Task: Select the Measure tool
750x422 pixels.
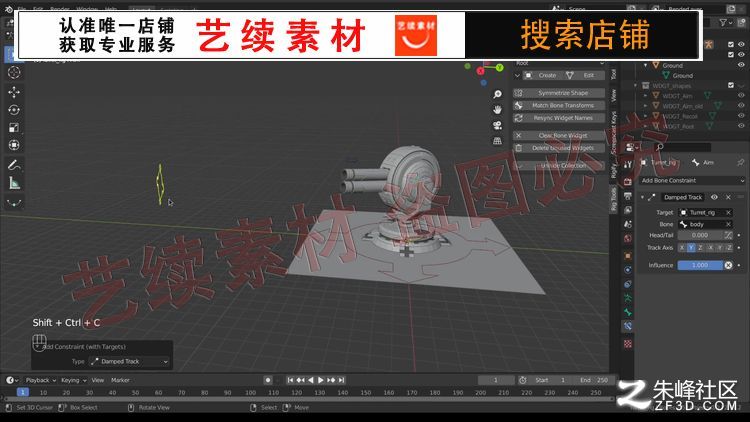Action: 14,183
